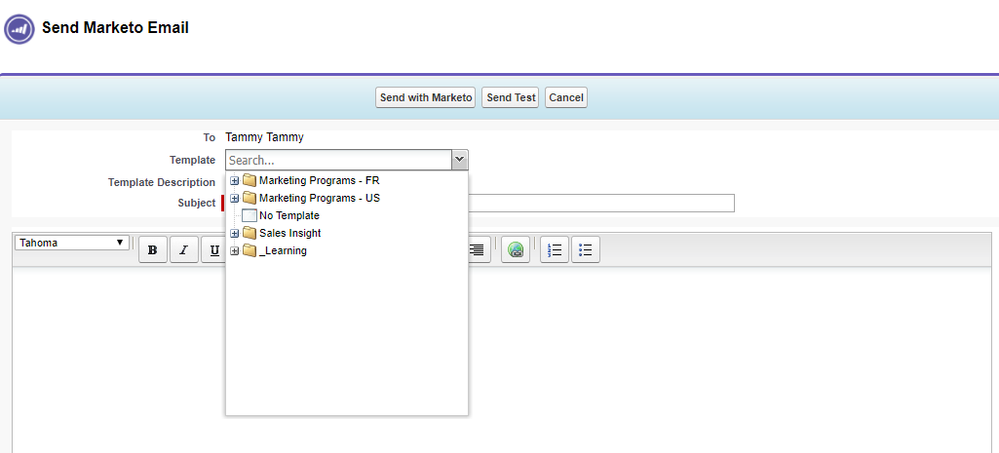Viewport: 999px width, 453px height.
Task: Choose the No Template option
Action: [289, 215]
